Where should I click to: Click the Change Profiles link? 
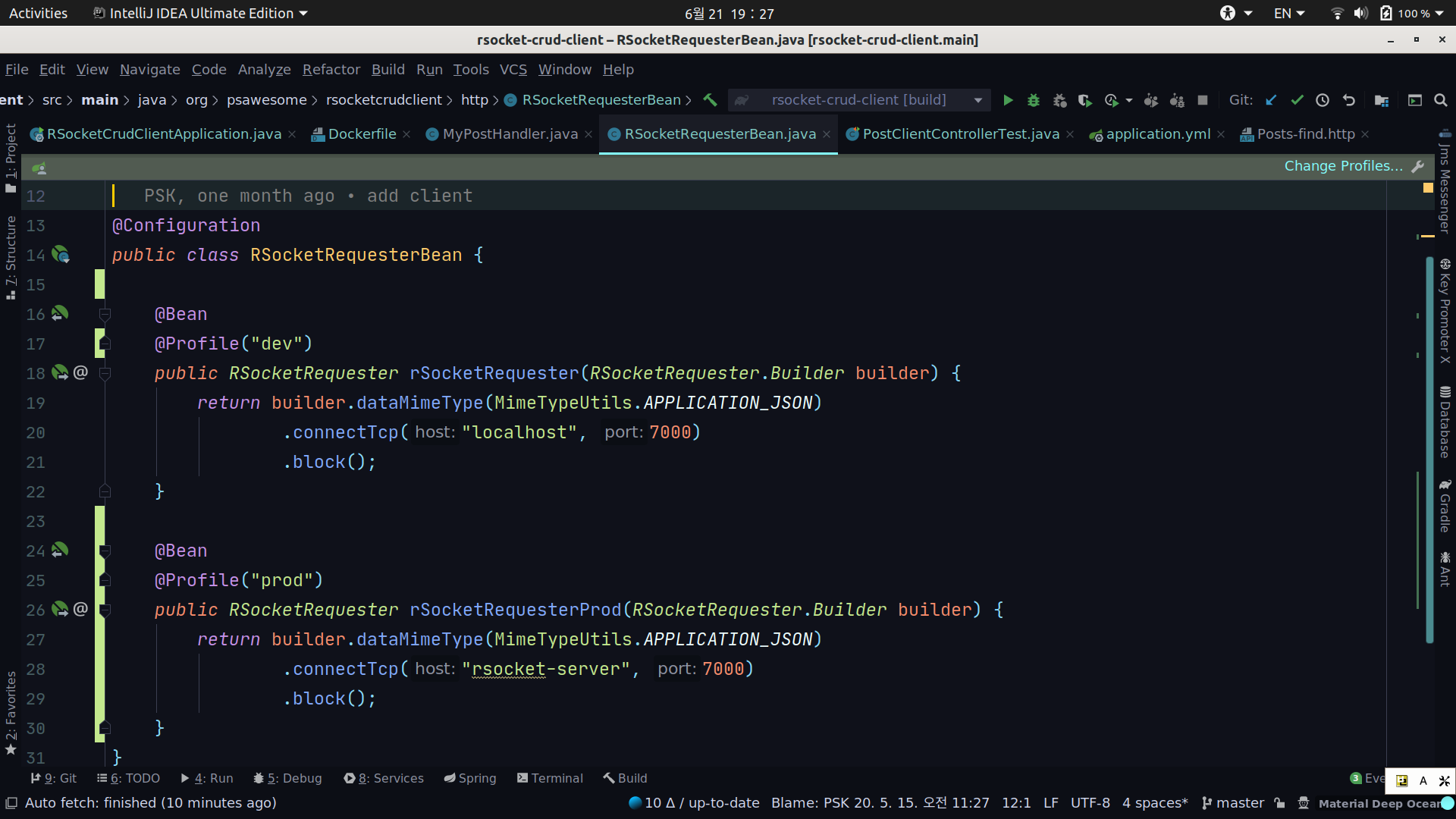1343,166
